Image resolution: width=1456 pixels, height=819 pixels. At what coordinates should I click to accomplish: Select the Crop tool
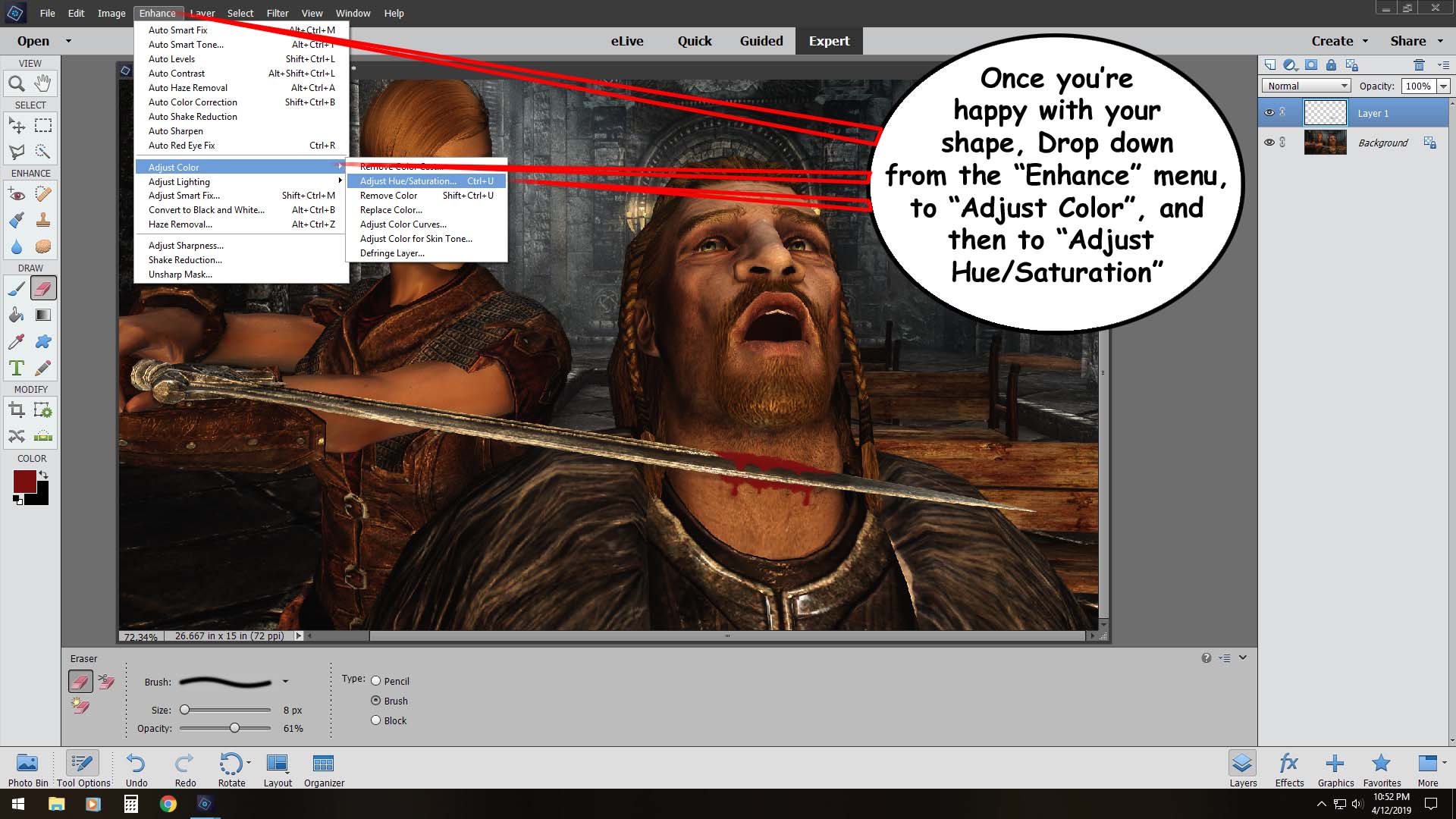tap(17, 410)
